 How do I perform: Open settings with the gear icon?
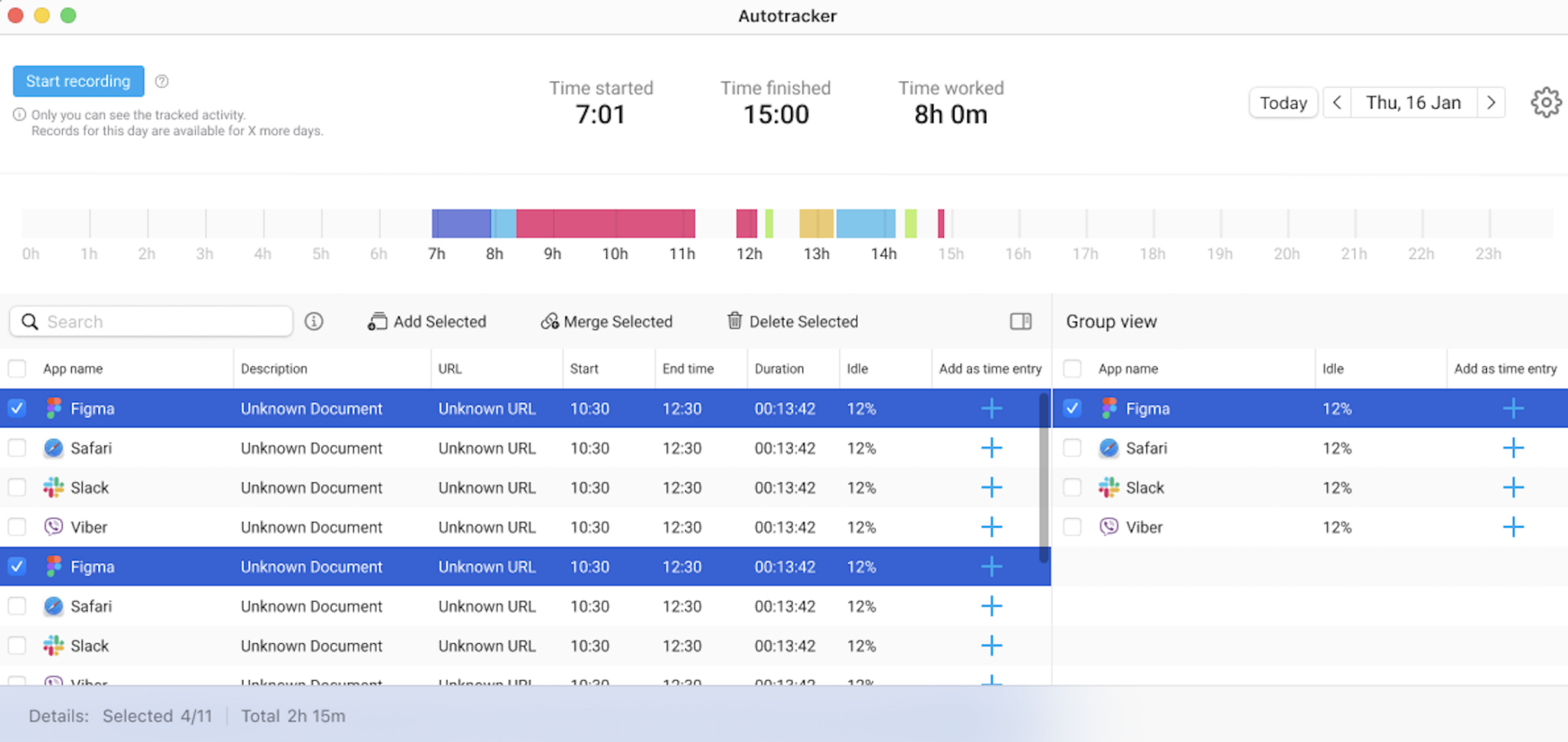(x=1546, y=103)
